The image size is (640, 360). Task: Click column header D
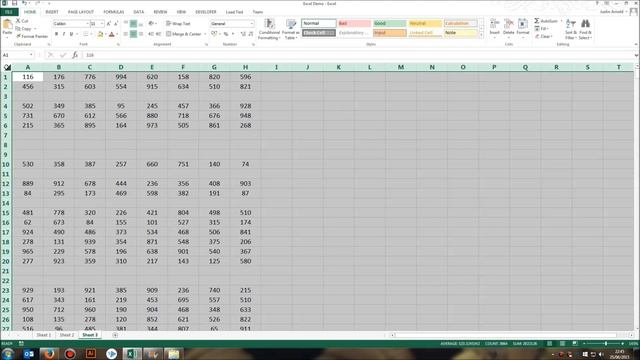pos(121,67)
